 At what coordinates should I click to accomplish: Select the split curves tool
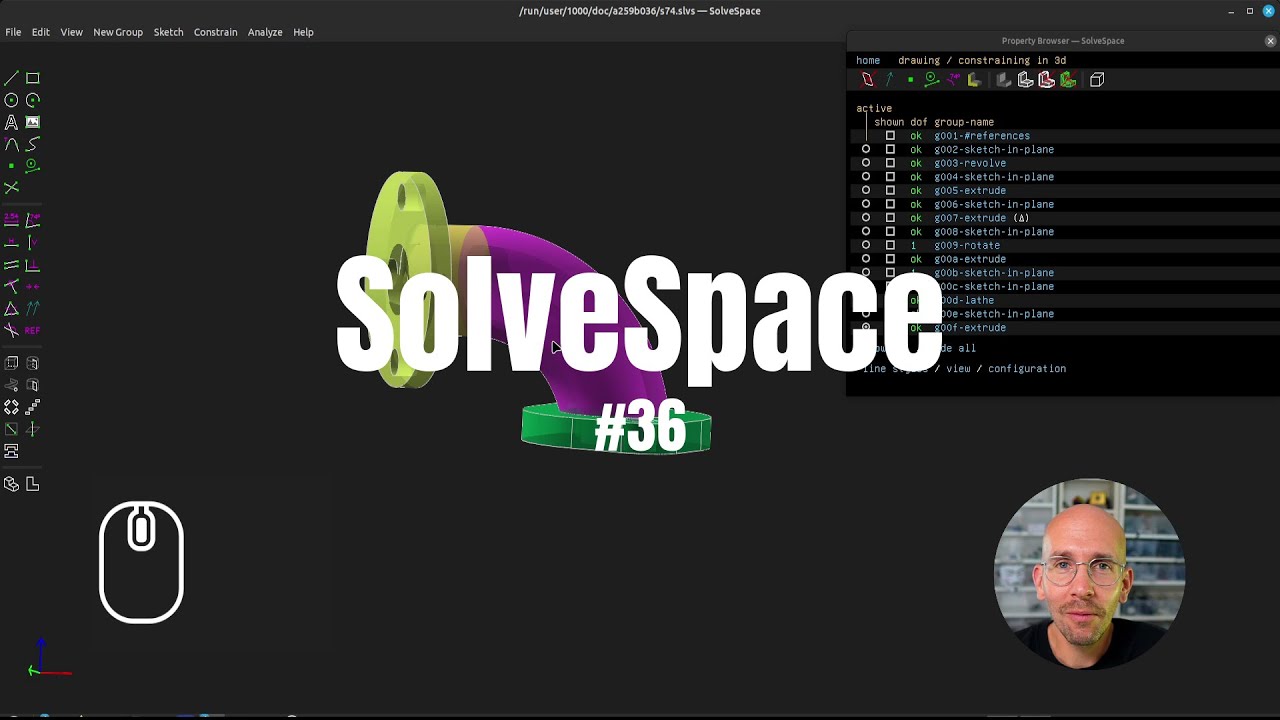(11, 188)
